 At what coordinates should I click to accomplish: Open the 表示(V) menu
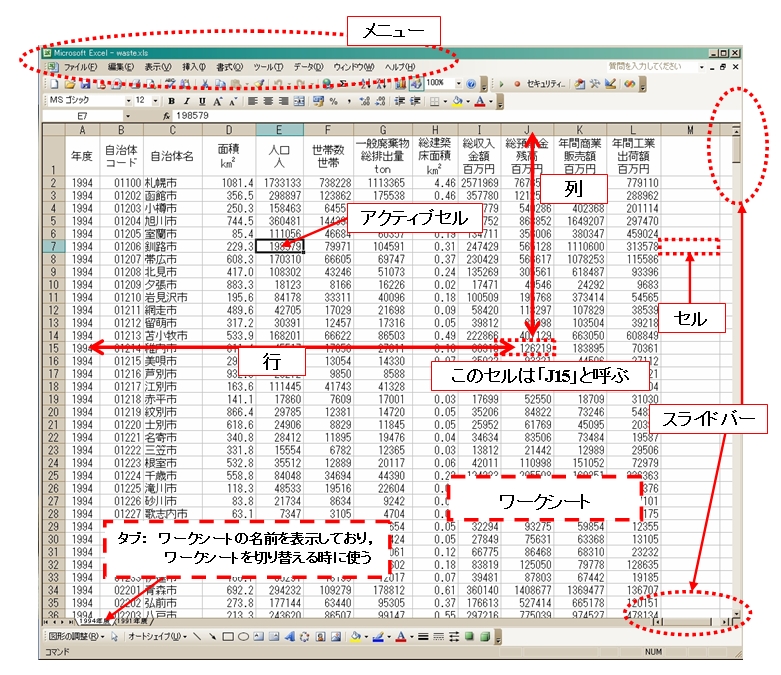(x=158, y=67)
